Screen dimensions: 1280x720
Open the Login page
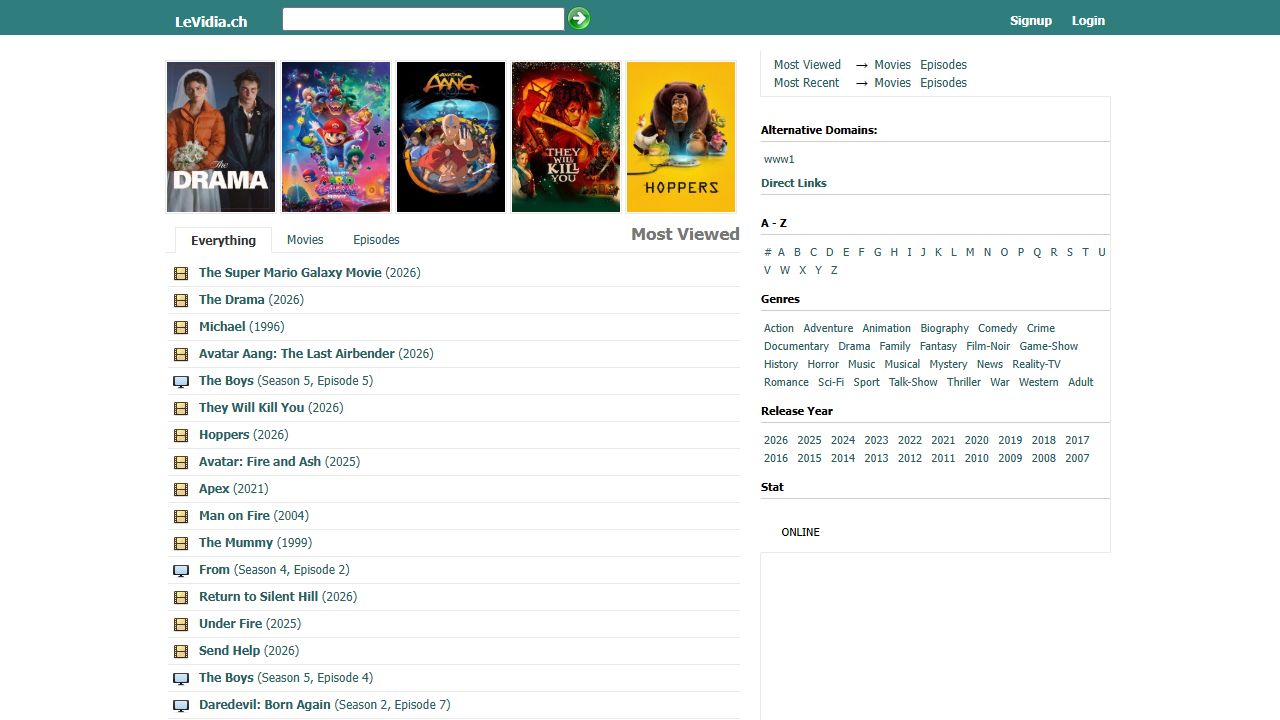pyautogui.click(x=1088, y=20)
